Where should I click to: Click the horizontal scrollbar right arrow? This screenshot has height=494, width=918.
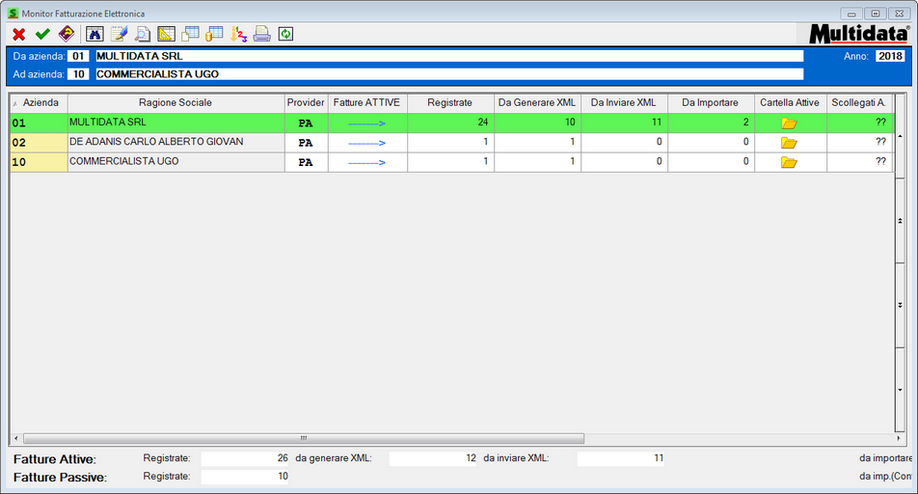coord(898,438)
